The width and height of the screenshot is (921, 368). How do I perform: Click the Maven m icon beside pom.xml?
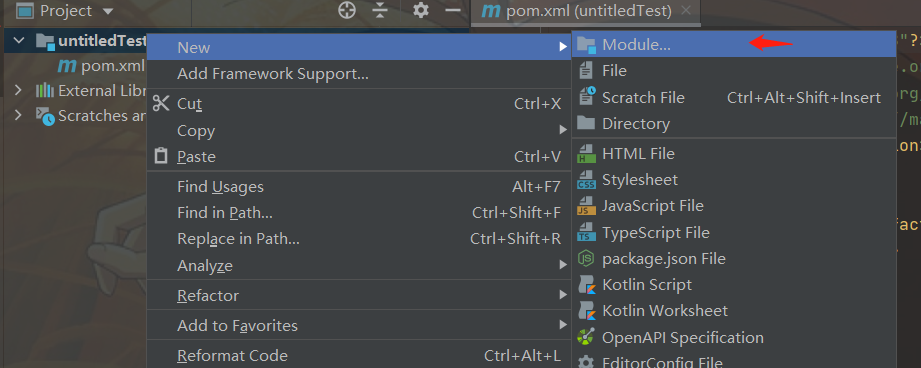click(x=67, y=66)
